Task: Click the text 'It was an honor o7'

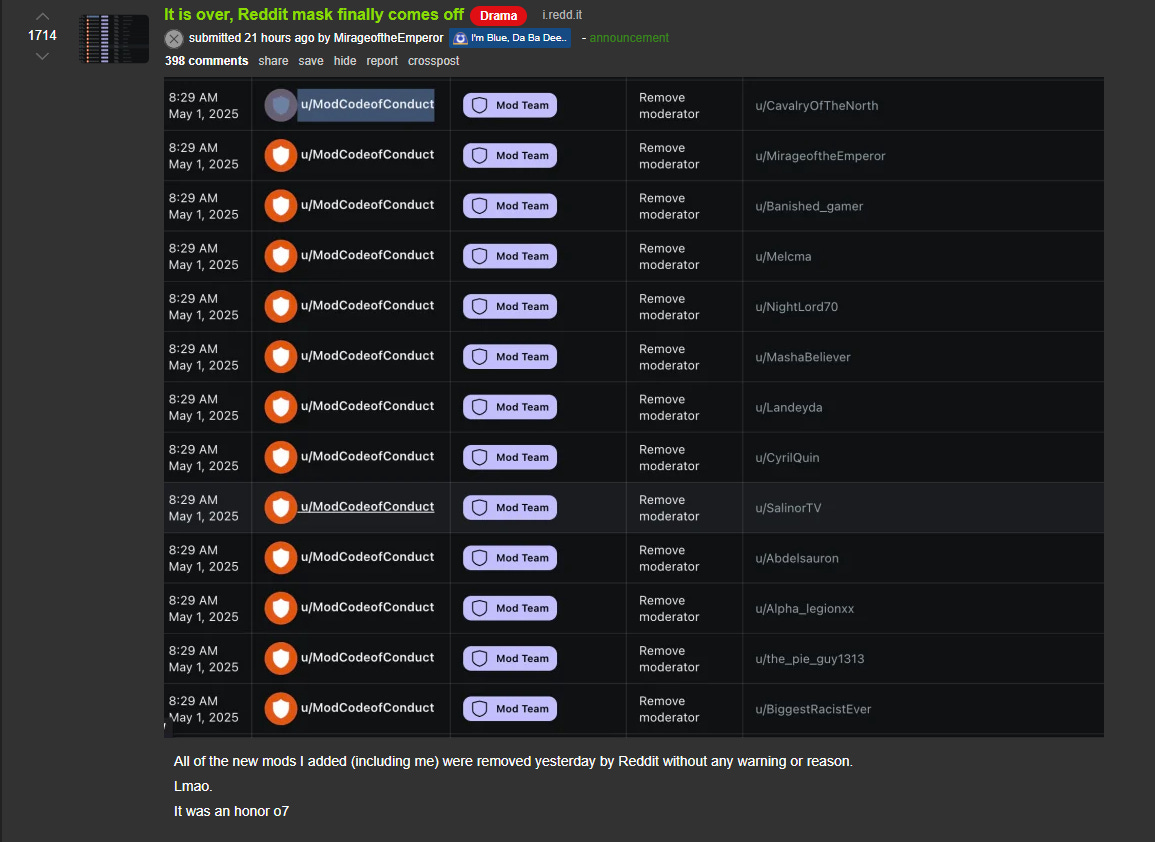Action: point(231,811)
